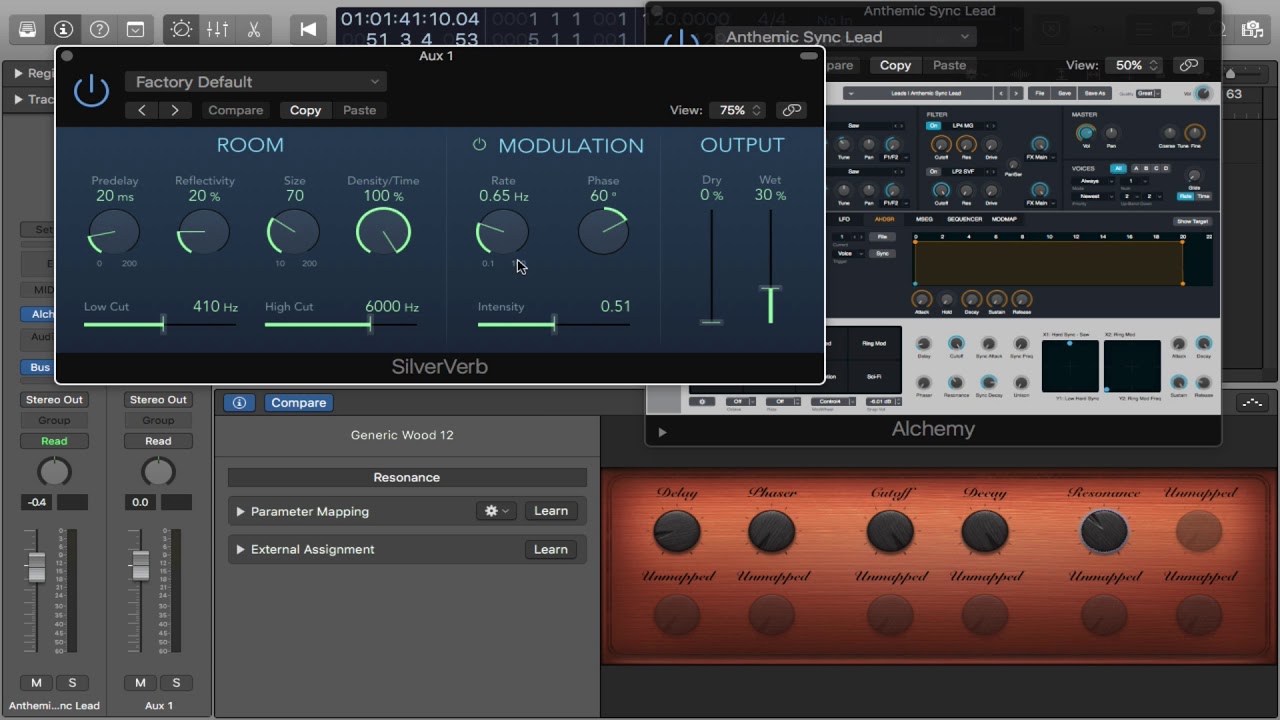
Task: Click the Modulation Rate knob
Action: (x=503, y=233)
